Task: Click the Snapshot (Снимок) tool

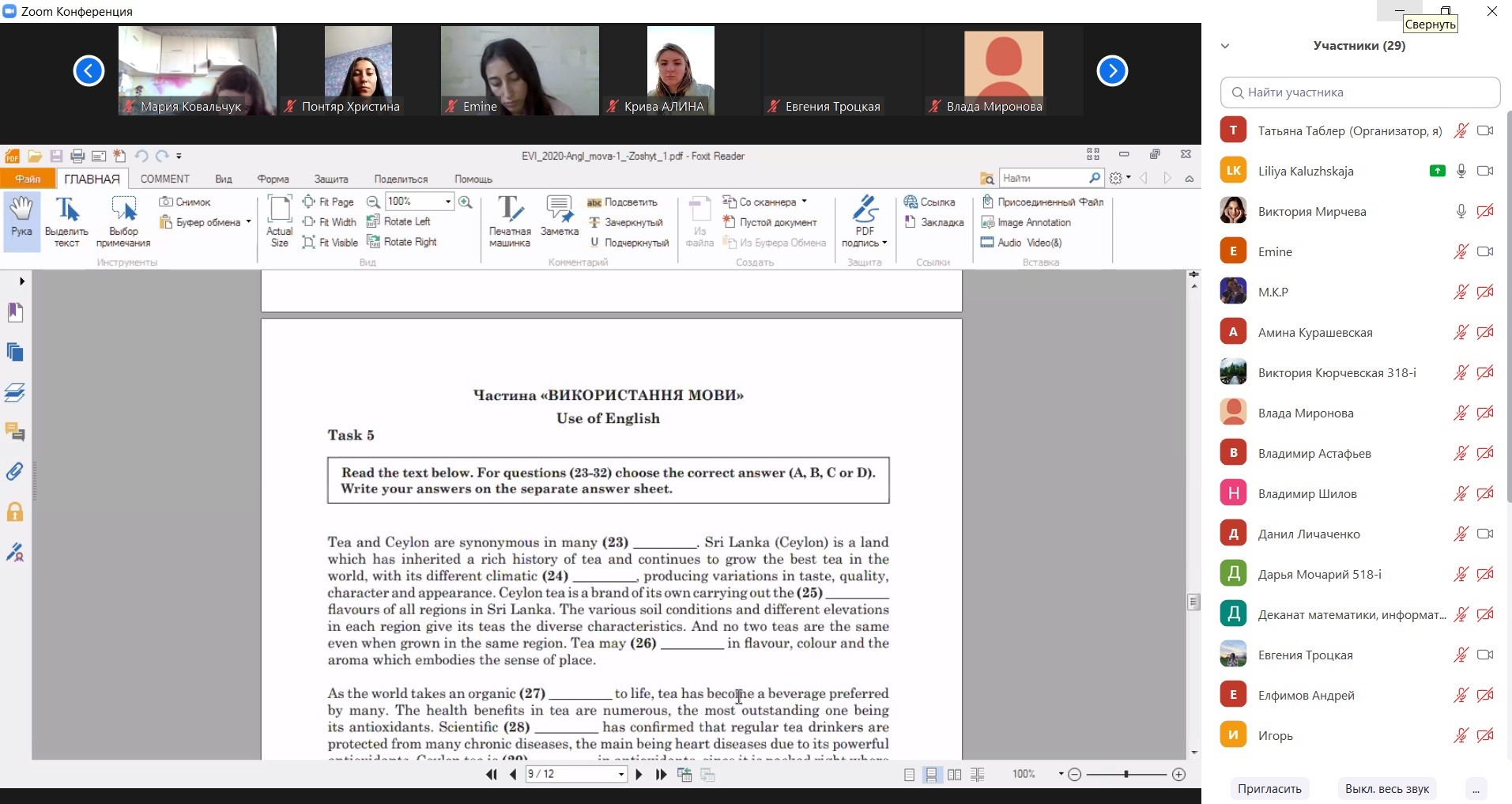Action: click(185, 202)
